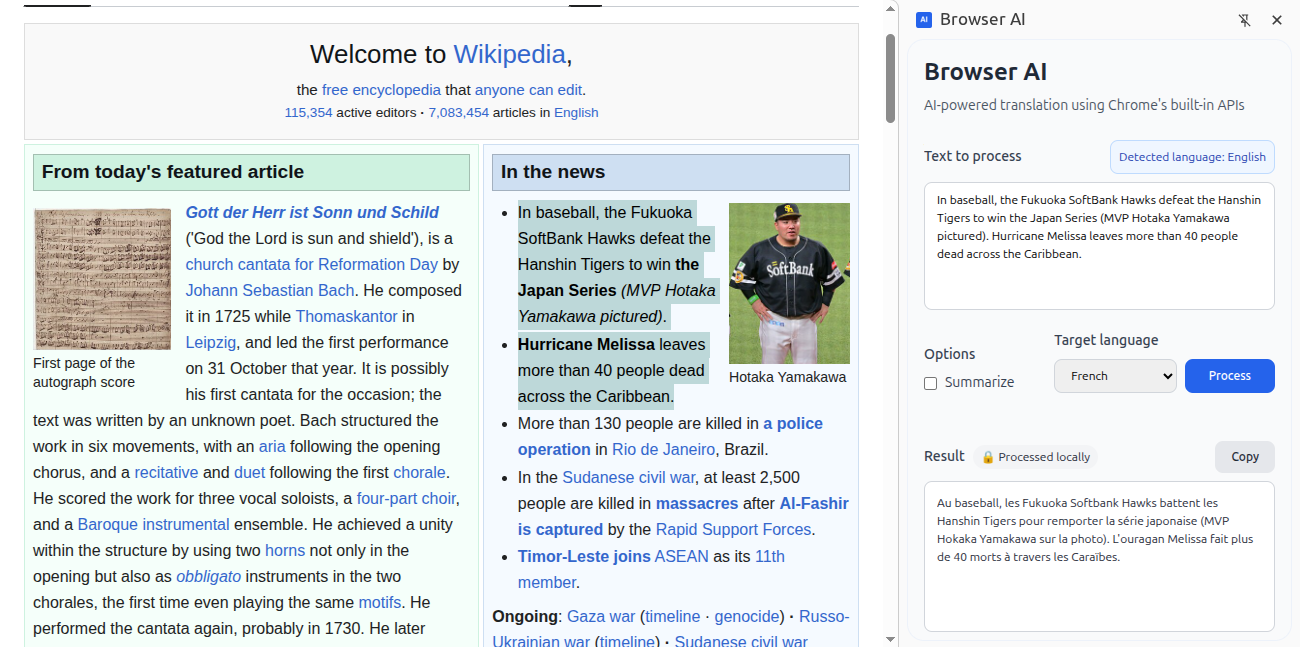Click the aria link
Viewport: 1300px width, 647px height.
pyautogui.click(x=272, y=446)
